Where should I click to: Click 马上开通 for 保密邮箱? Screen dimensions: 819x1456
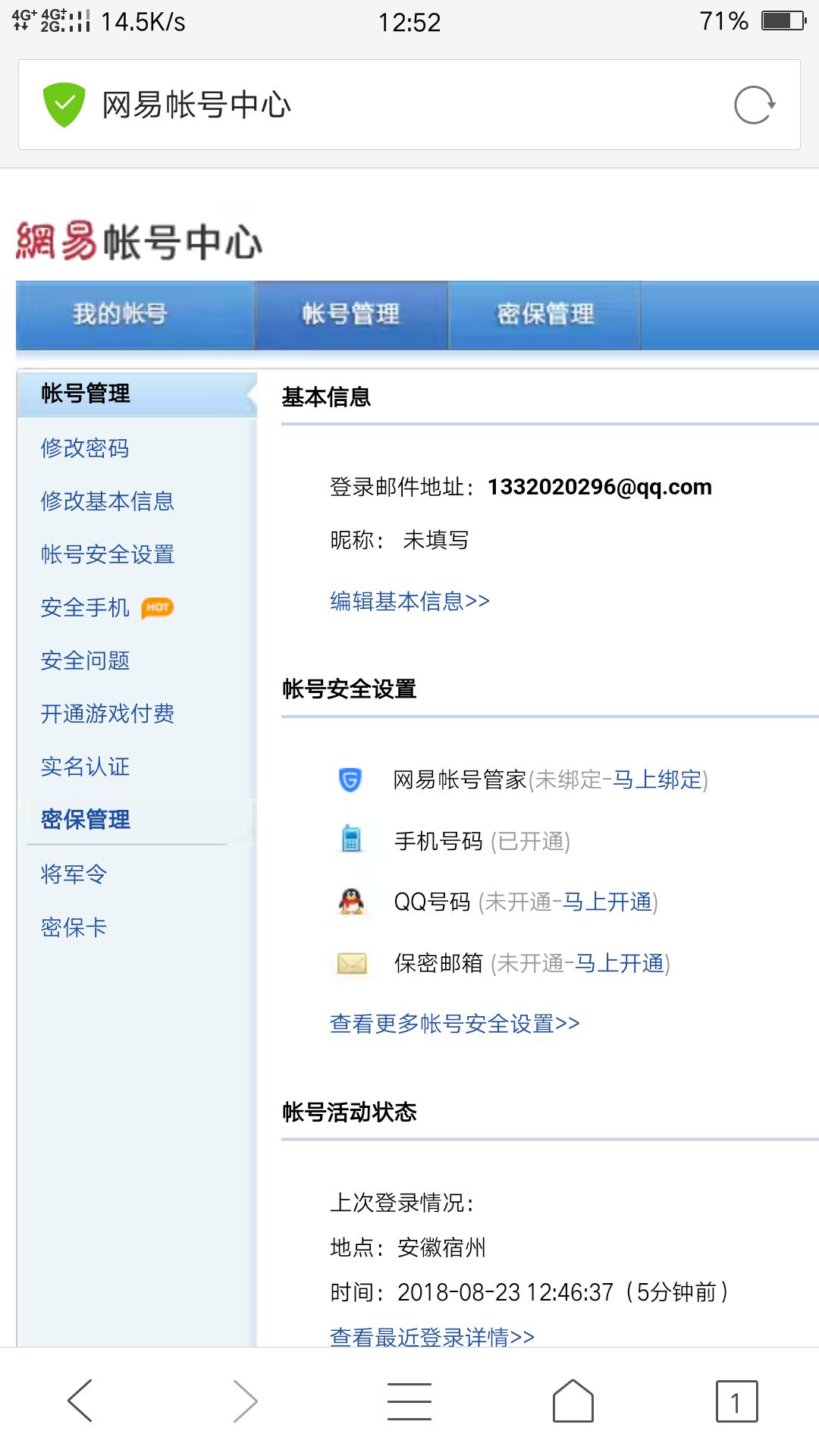620,963
